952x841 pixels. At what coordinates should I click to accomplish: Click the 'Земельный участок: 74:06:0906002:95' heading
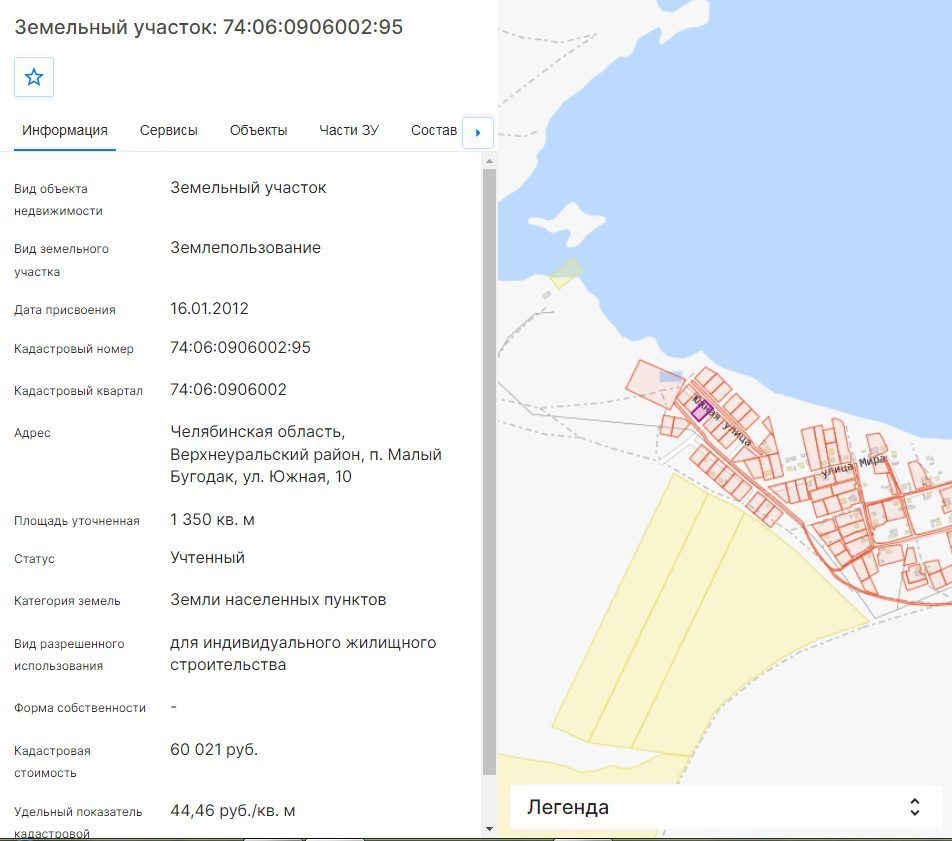tap(209, 27)
